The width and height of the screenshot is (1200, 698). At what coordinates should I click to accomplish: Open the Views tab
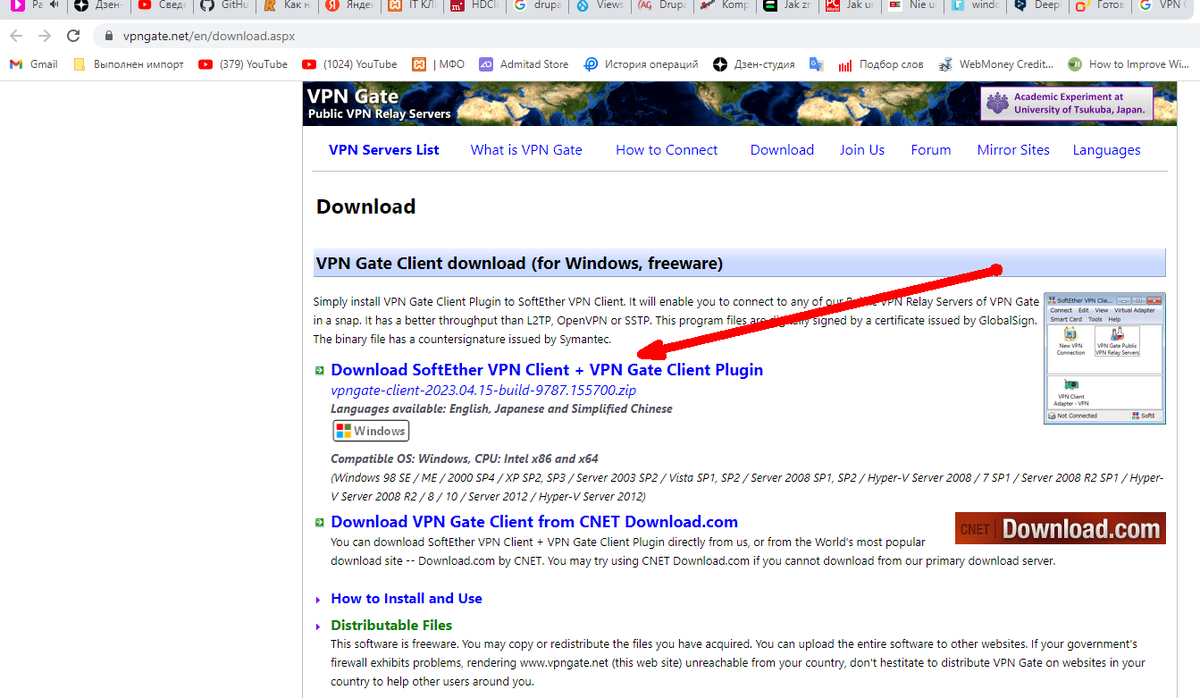click(600, 6)
